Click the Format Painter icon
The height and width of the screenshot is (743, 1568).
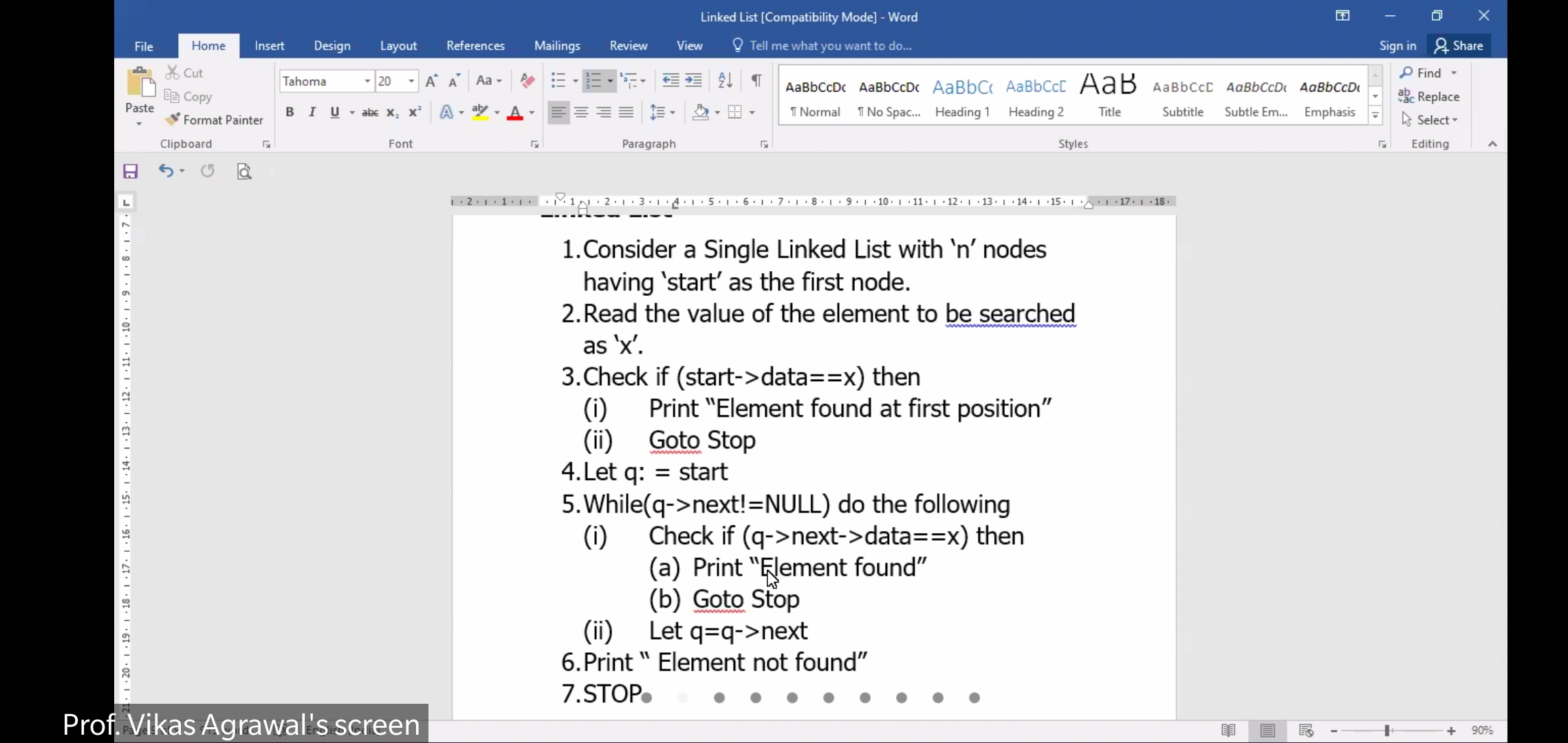coord(173,120)
